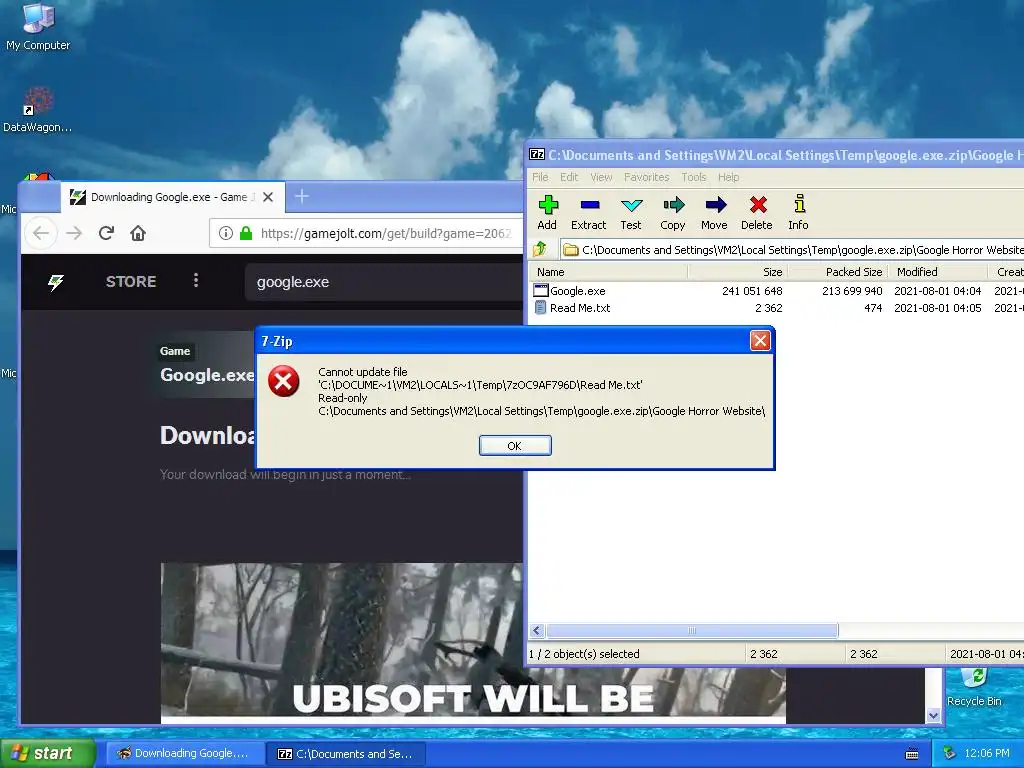Viewport: 1024px width, 768px height.
Task: Click the Google.exe file icon in archive list
Action: click(541, 291)
